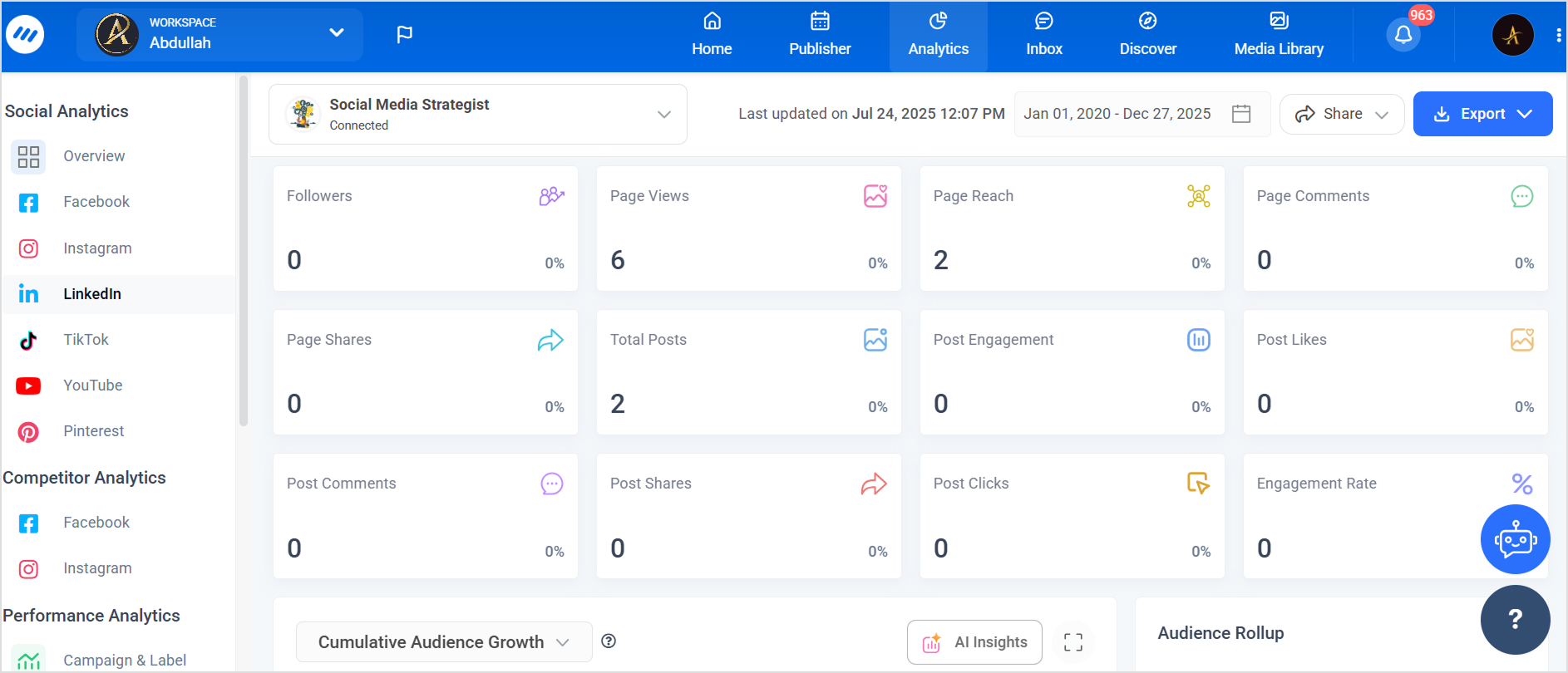Go to the Discover tab
Image resolution: width=1568 pixels, height=673 pixels.
click(1148, 36)
